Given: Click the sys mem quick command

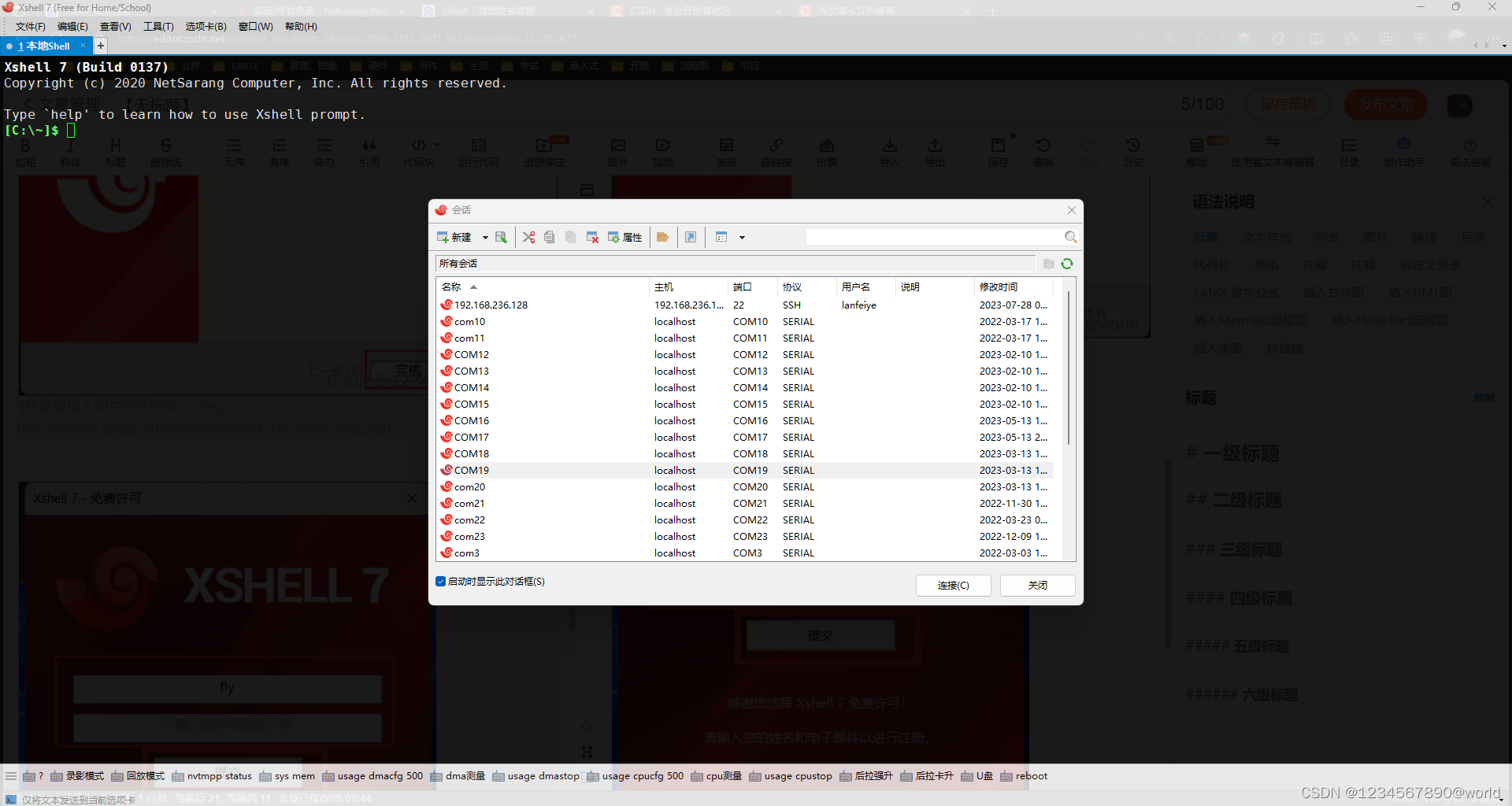Looking at the screenshot, I should pyautogui.click(x=287, y=776).
